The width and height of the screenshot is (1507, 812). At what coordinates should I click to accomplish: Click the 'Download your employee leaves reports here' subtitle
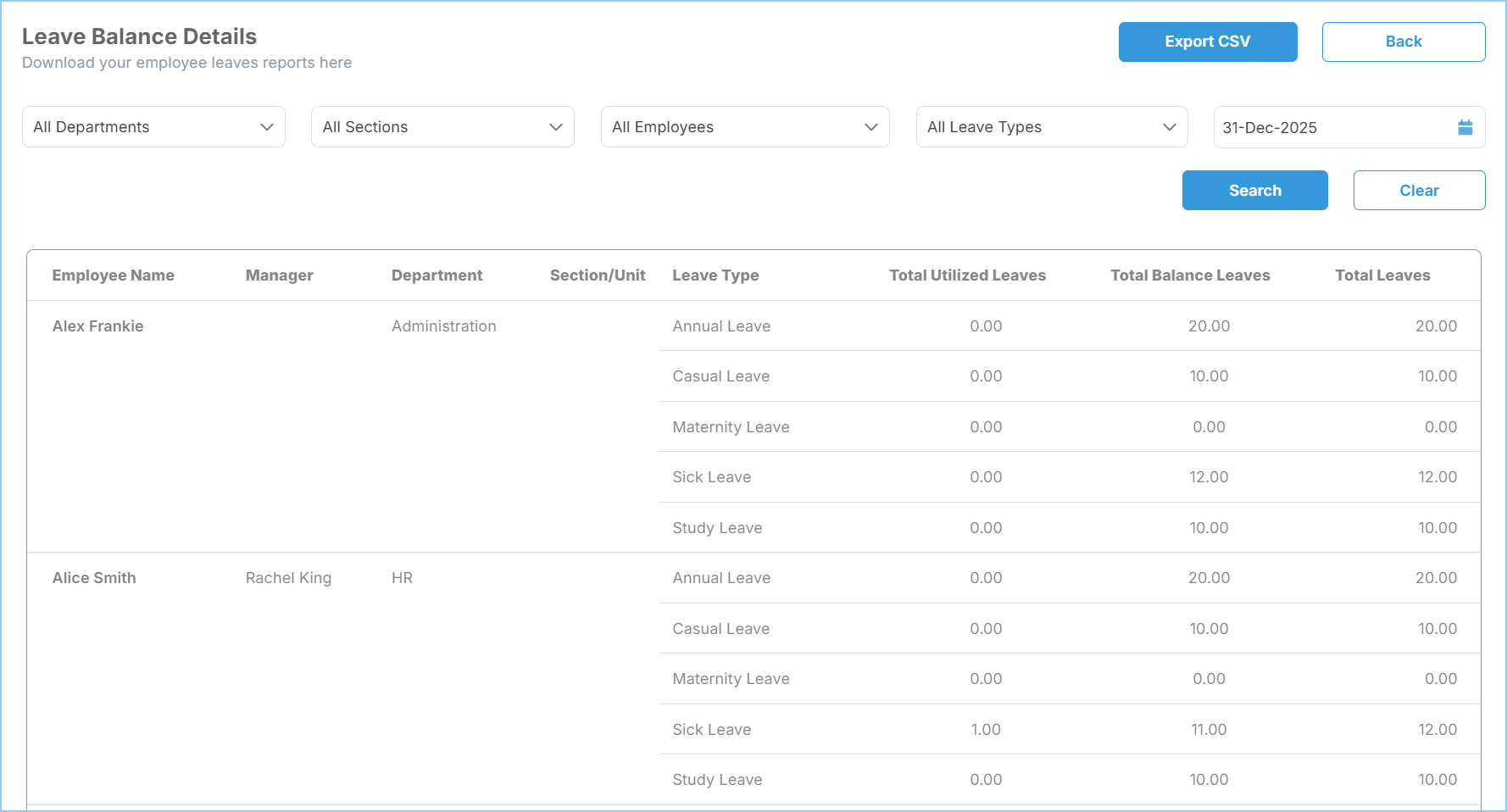pyautogui.click(x=186, y=63)
